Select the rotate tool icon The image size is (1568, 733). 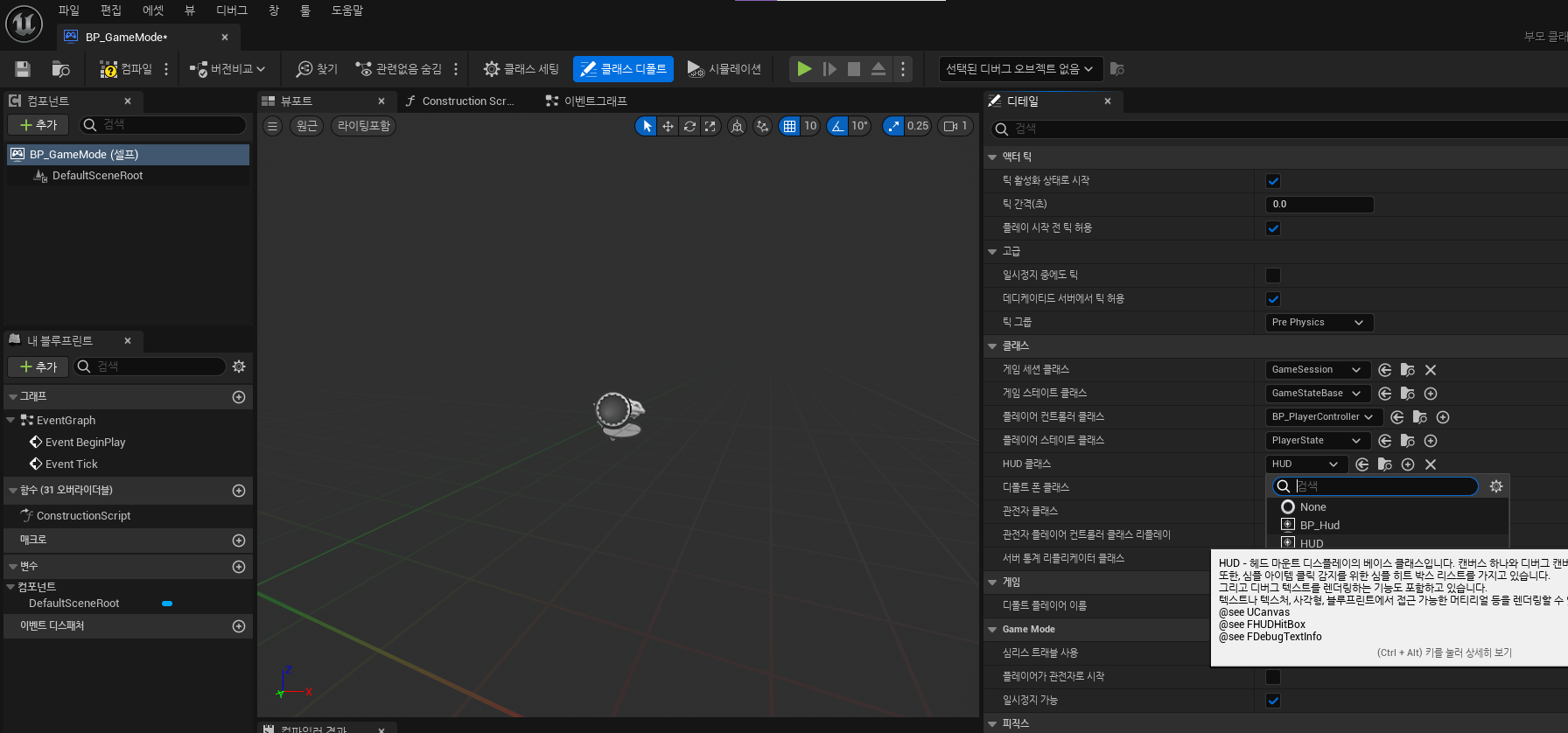(689, 126)
